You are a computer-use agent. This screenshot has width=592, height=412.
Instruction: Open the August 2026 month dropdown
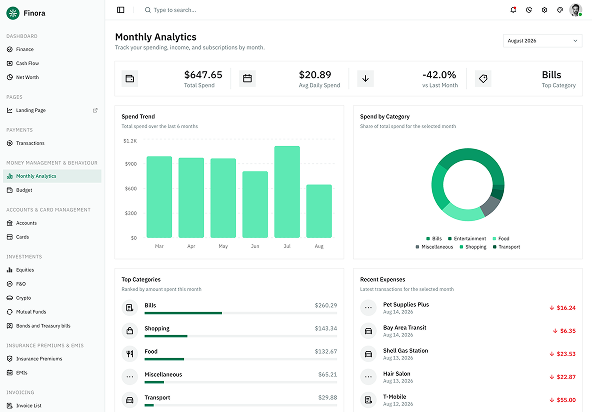543,41
